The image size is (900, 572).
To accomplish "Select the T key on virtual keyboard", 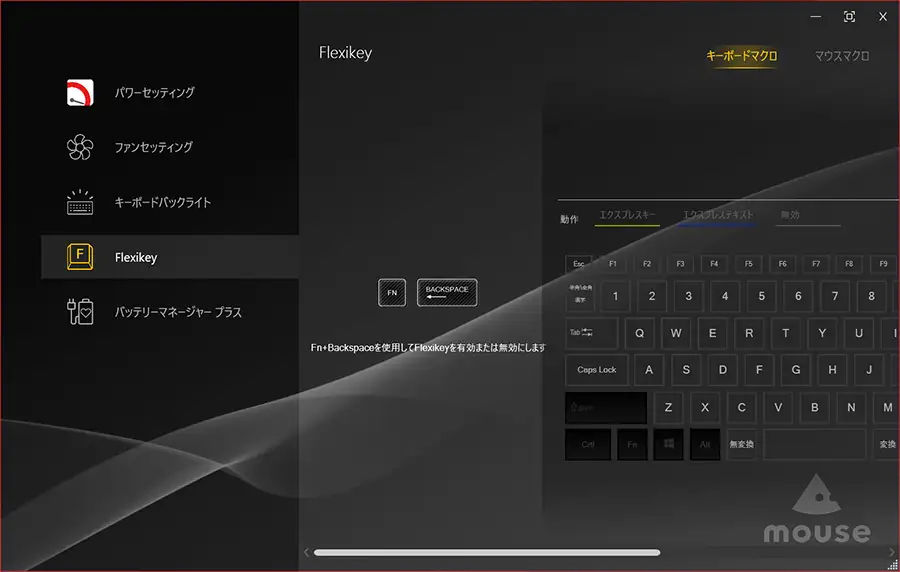I will click(786, 333).
